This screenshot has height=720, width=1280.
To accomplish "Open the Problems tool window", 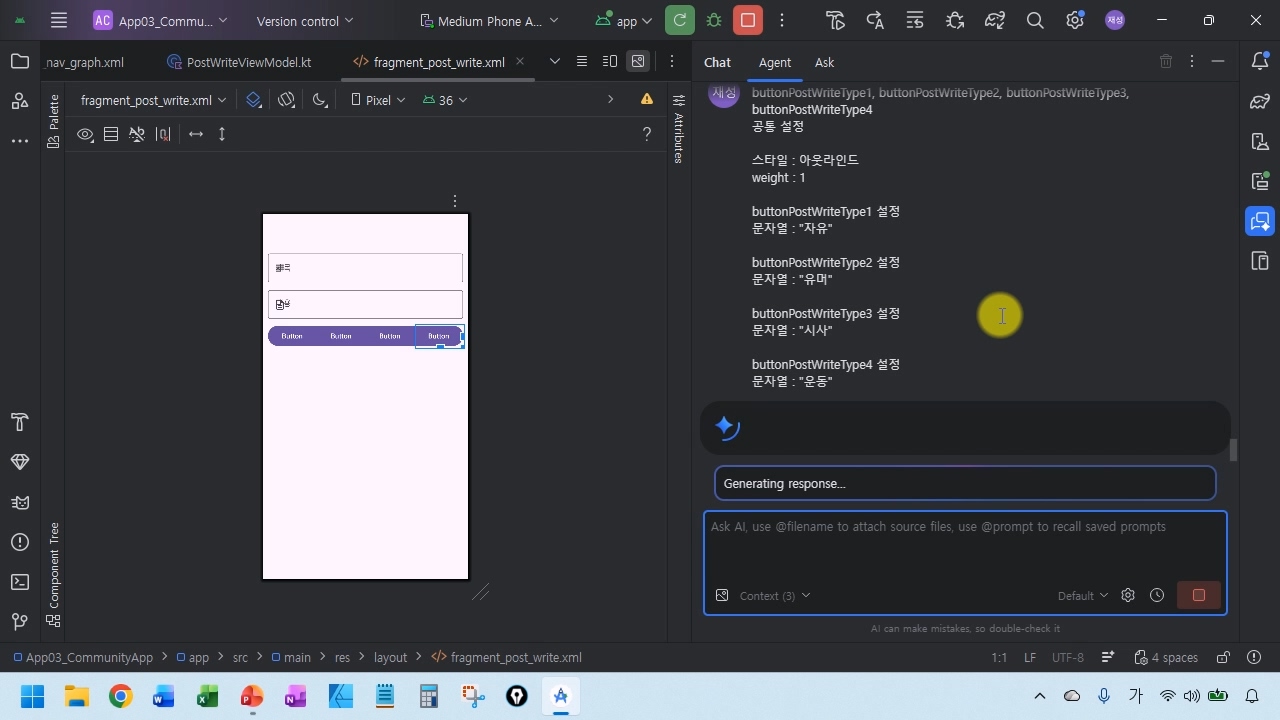I will pyautogui.click(x=19, y=542).
